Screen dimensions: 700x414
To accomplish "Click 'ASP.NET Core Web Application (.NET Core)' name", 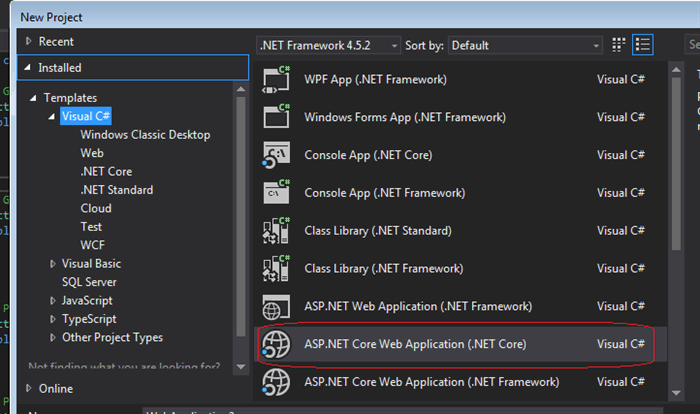I will (415, 344).
